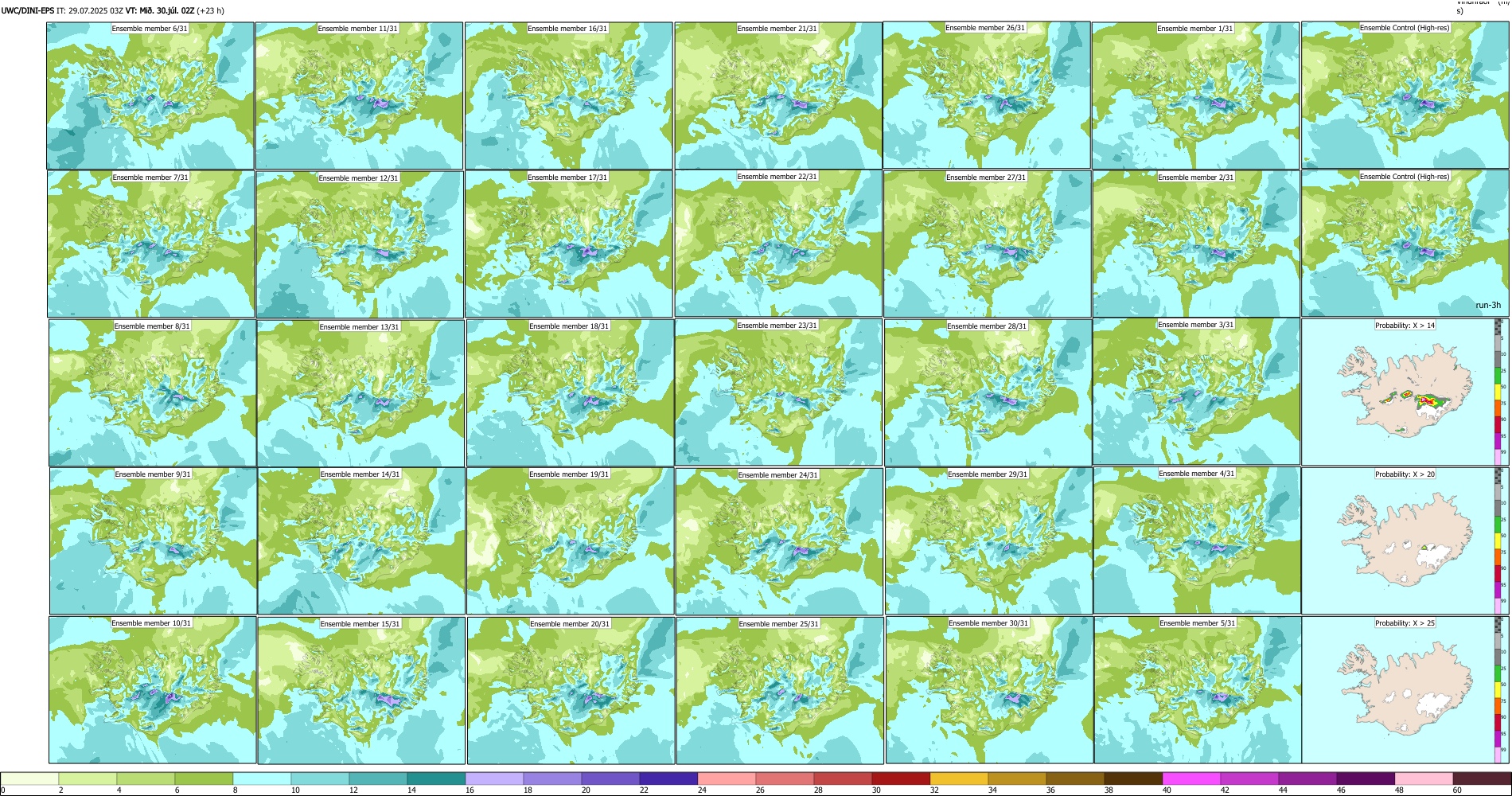Pick the purple 20–22 legend swatch
The width and height of the screenshot is (1512, 796).
tap(610, 778)
